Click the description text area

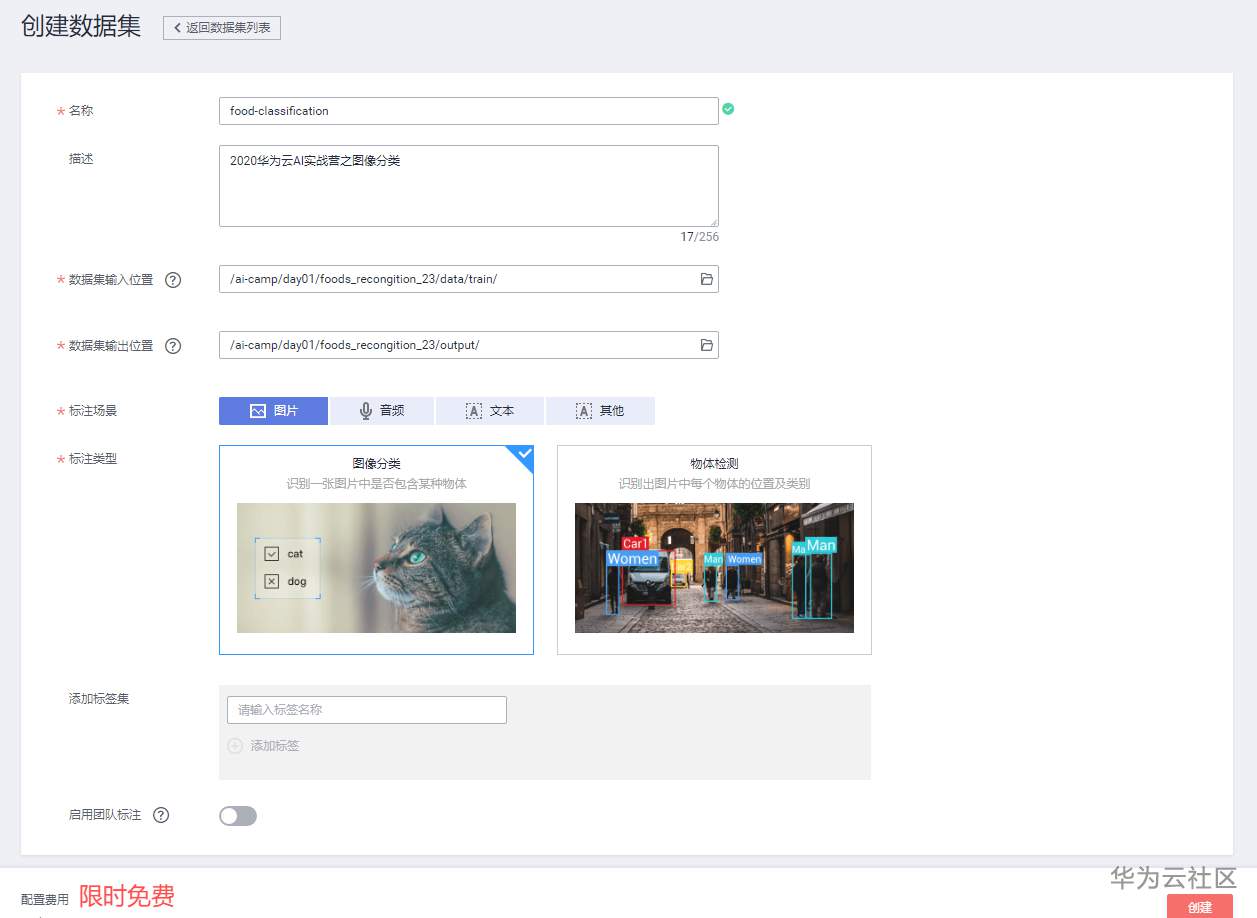click(x=468, y=185)
